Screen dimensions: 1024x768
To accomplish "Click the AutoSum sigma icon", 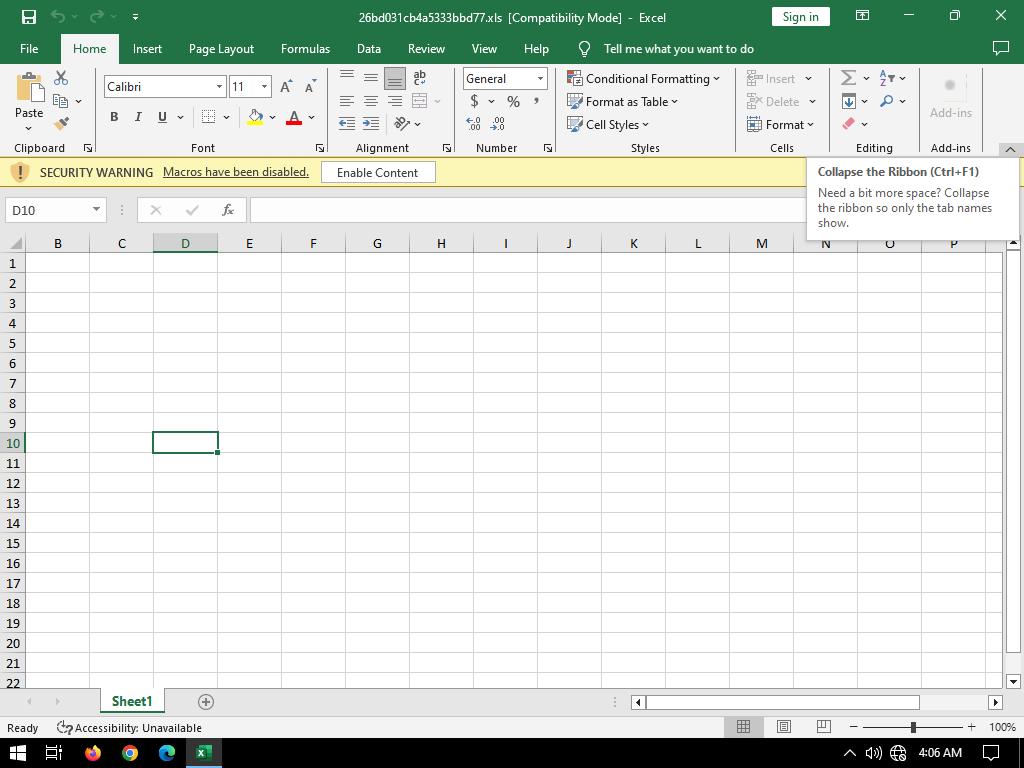I will (848, 78).
